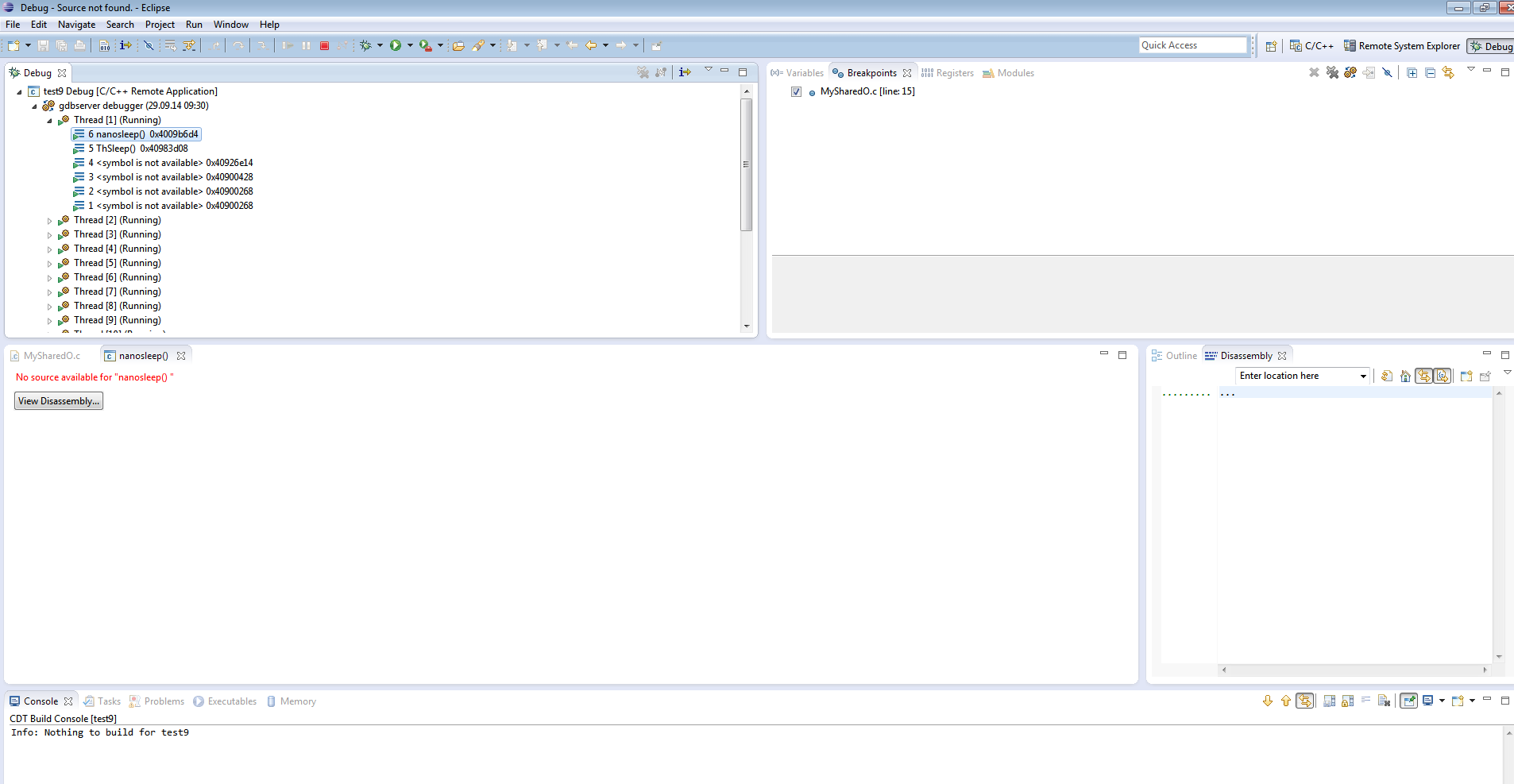Click the Debug view vertical scrollbar thumb
1514x784 pixels.
[x=746, y=164]
